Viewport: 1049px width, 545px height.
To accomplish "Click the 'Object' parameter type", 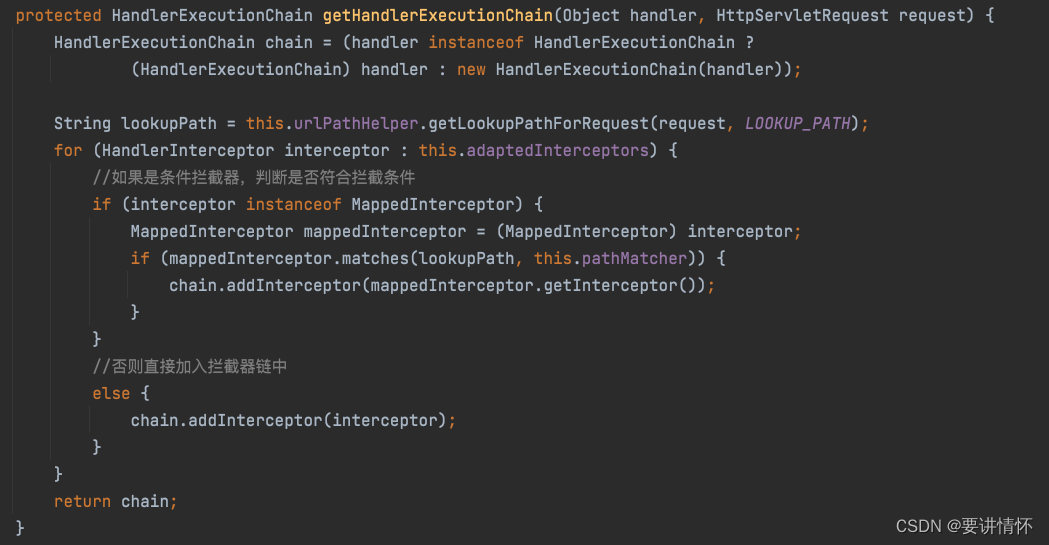I will pos(591,15).
